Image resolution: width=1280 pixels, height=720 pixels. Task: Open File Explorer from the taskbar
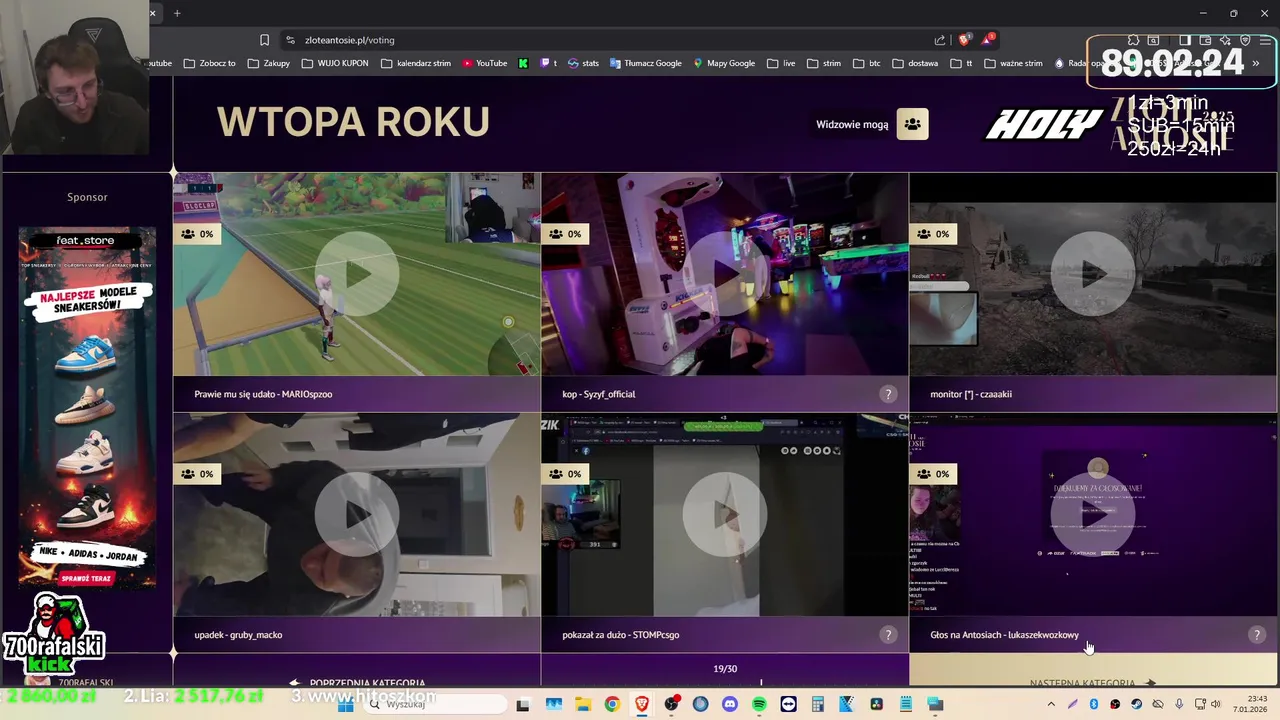point(583,705)
